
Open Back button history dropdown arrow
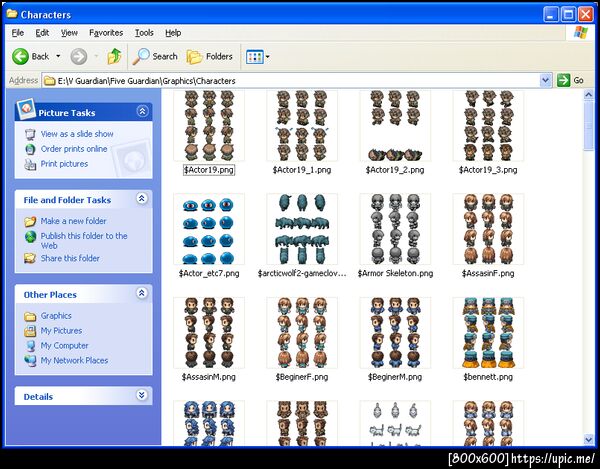click(x=58, y=57)
